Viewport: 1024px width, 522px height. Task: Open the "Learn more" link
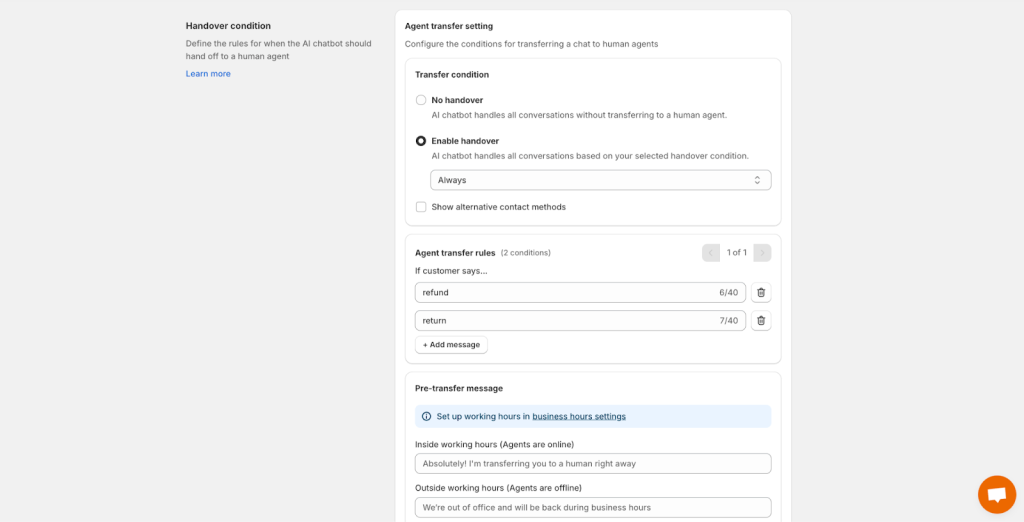pyautogui.click(x=208, y=74)
